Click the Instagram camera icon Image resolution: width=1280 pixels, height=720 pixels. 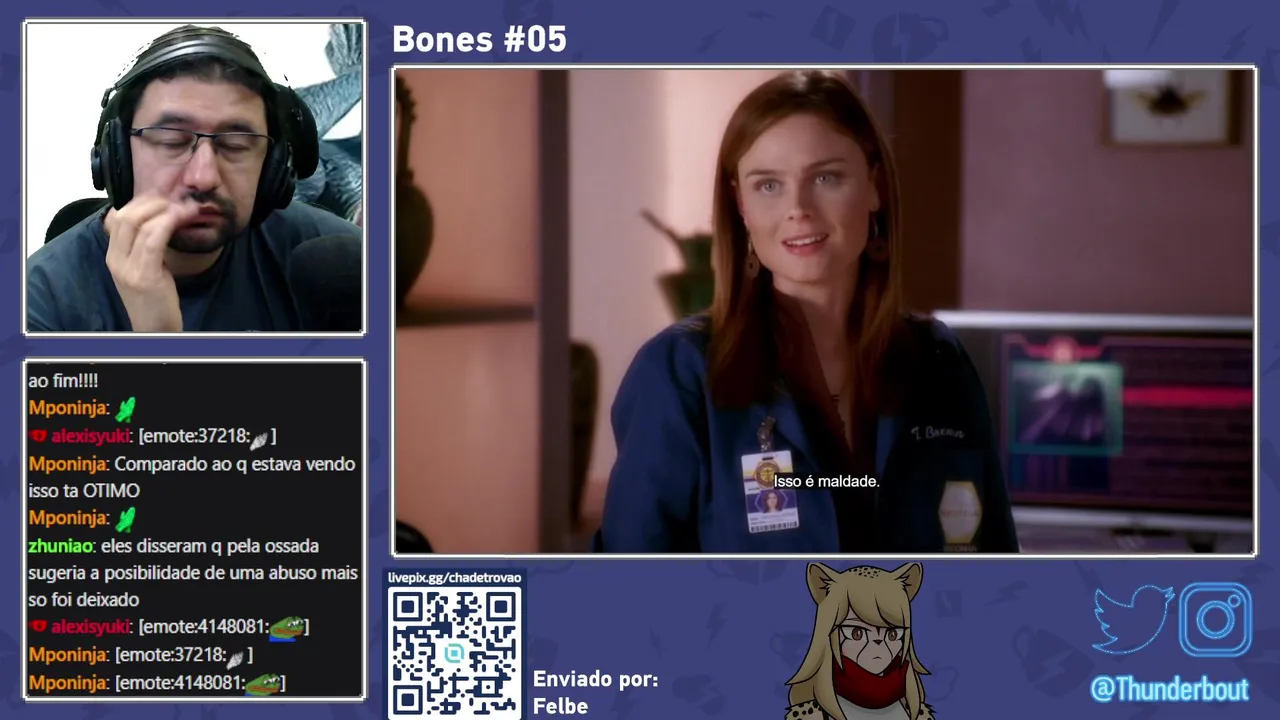point(1215,619)
